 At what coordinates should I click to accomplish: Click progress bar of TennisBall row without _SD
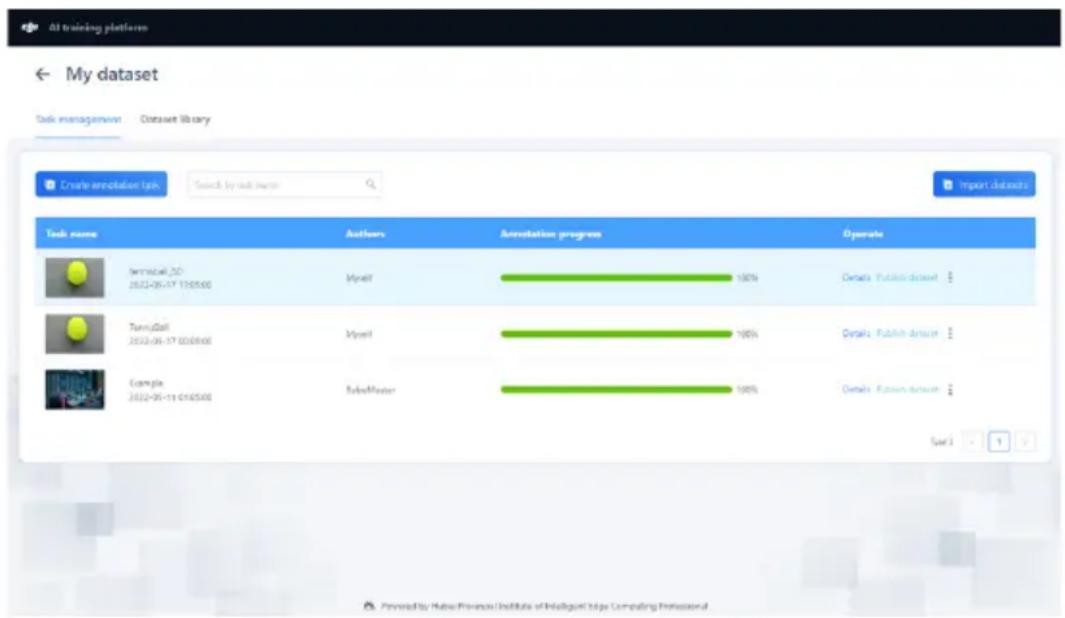click(616, 334)
